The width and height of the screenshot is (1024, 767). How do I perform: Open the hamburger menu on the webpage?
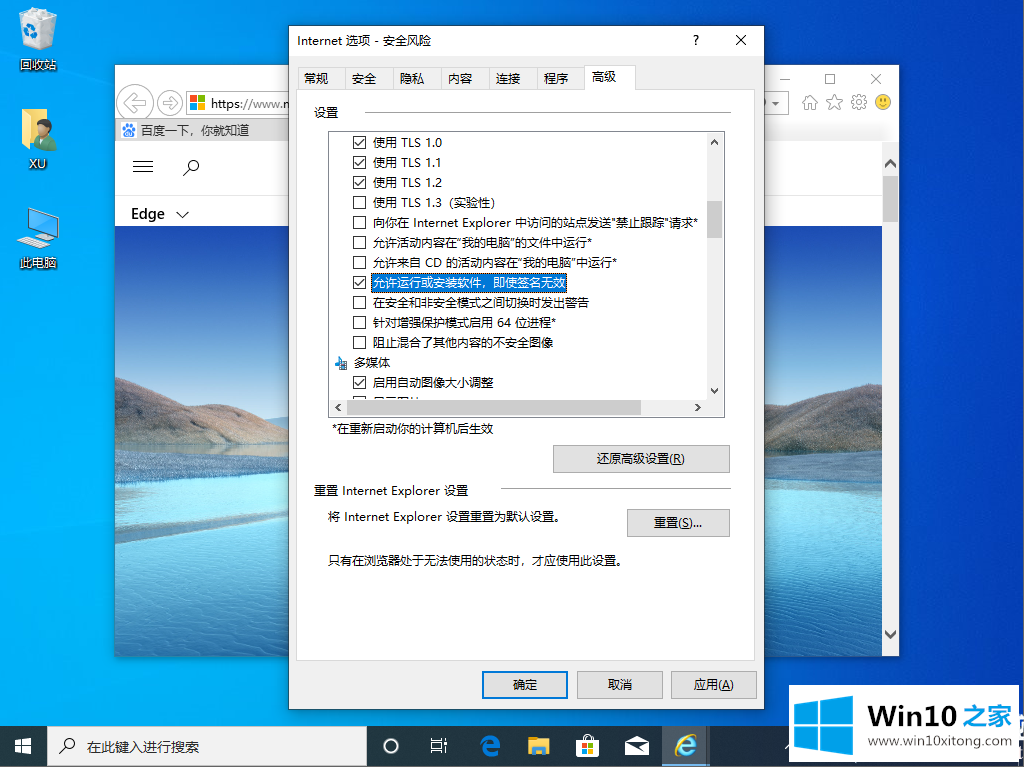143,167
